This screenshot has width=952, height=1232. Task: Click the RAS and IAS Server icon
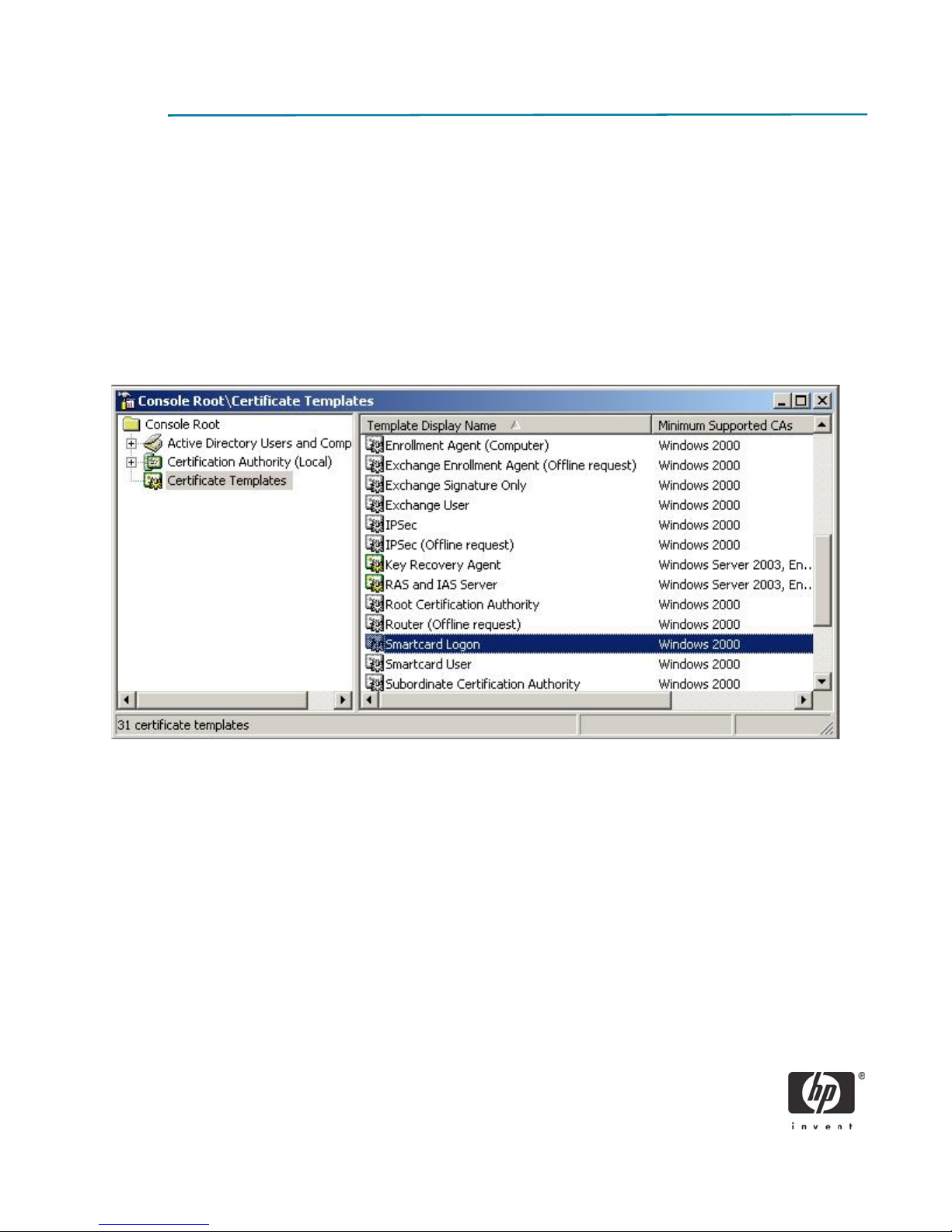375,585
